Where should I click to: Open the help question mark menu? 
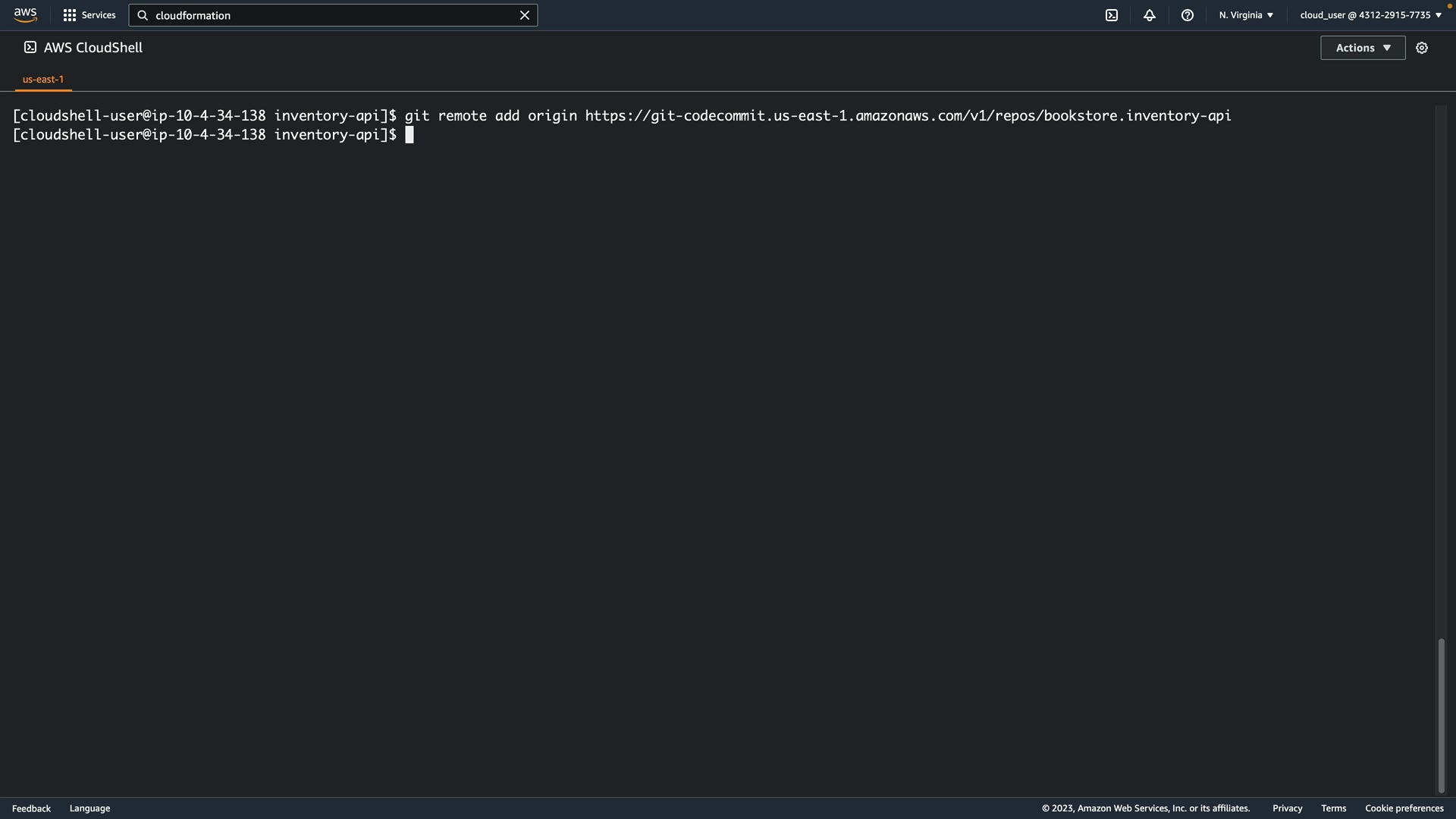pyautogui.click(x=1188, y=15)
